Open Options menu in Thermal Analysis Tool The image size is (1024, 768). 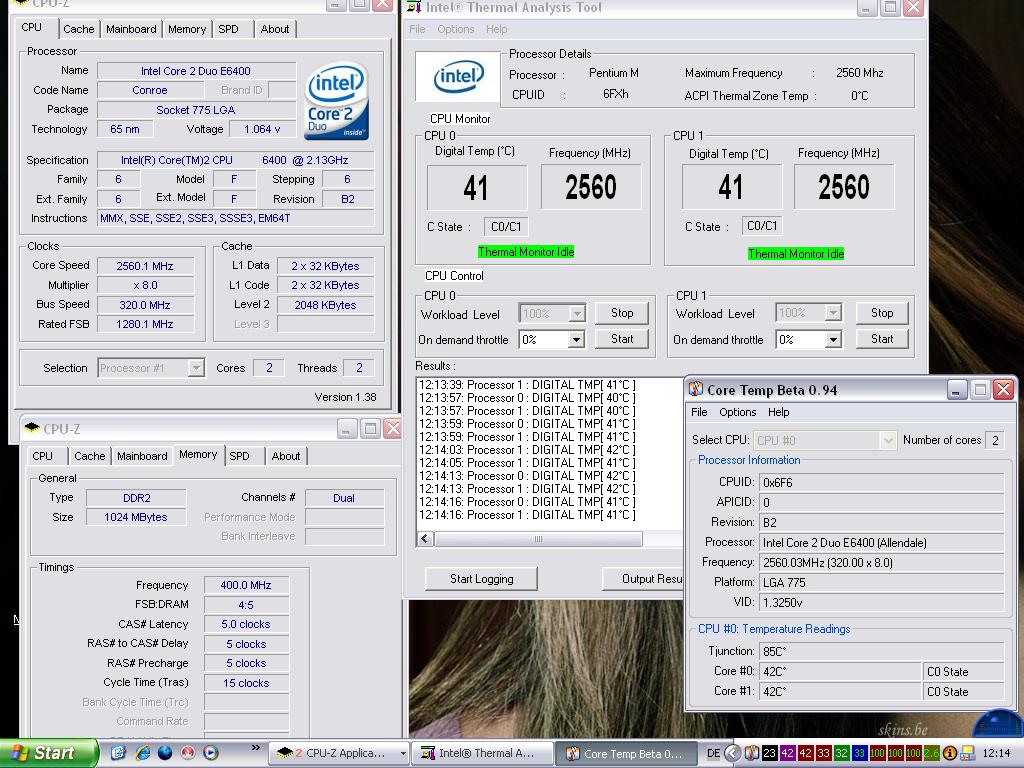tap(456, 29)
